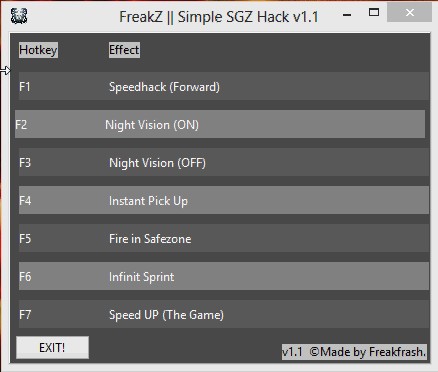This screenshot has width=438, height=372.
Task: Click the FreakZ app icon in title bar
Action: point(19,16)
